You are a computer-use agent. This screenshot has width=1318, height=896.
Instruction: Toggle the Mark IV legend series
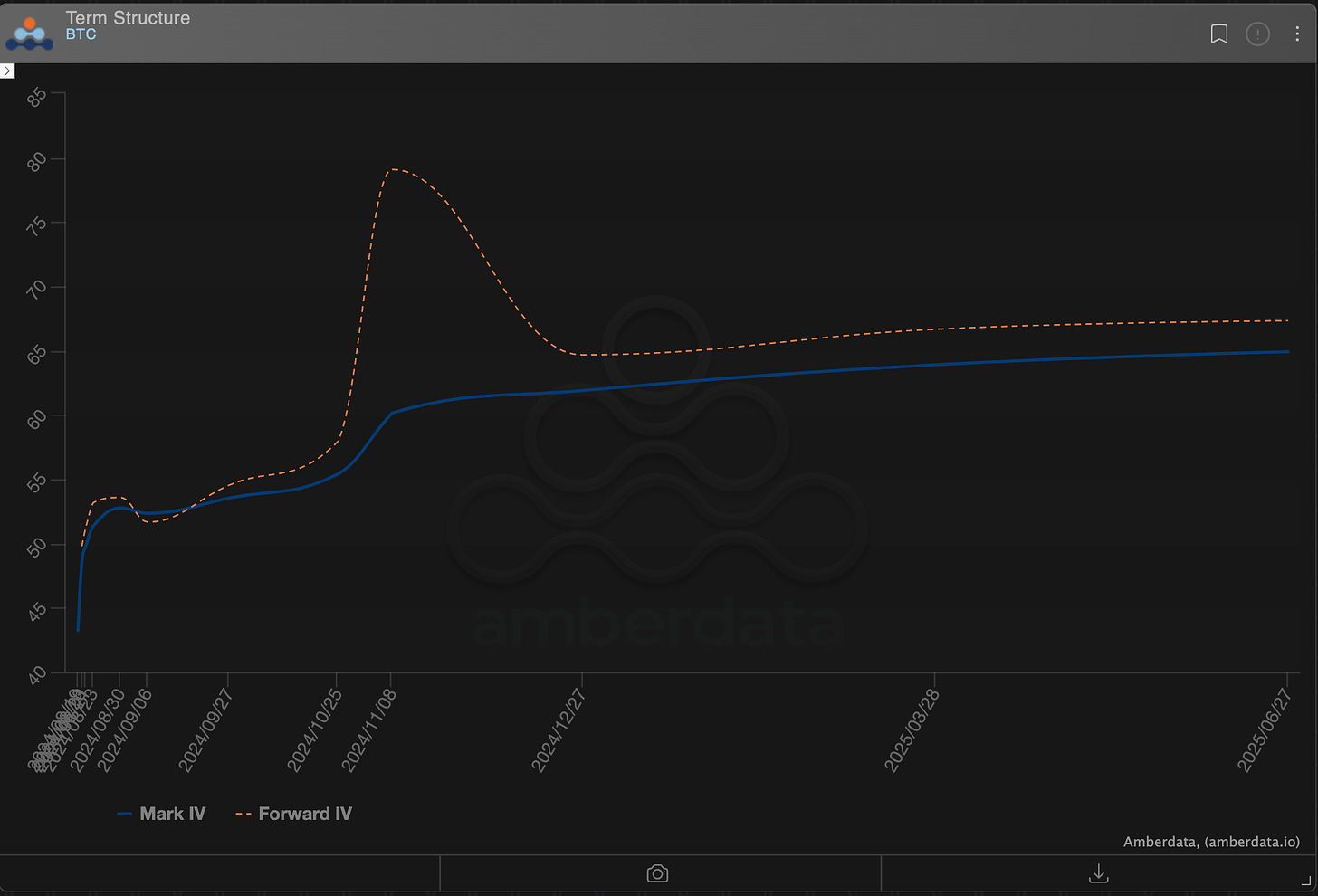coord(161,814)
